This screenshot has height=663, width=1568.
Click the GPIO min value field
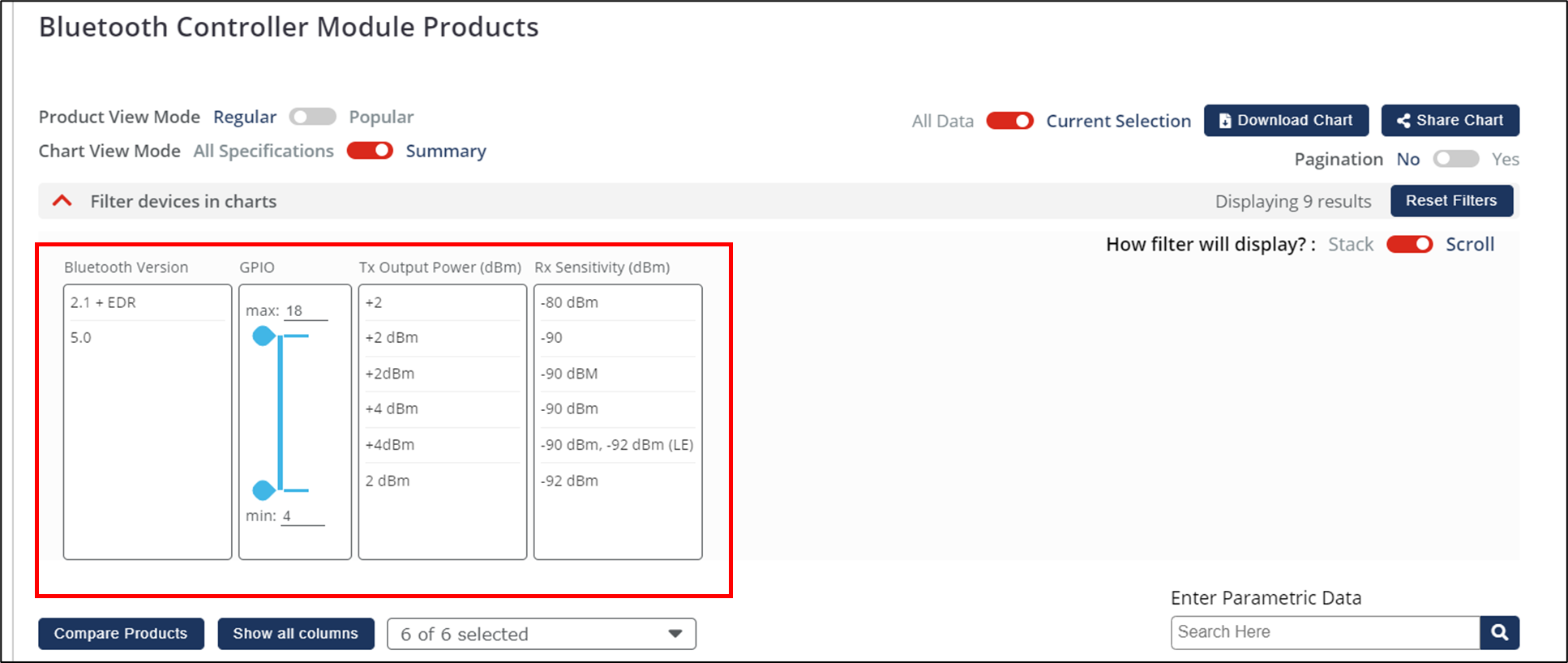click(302, 515)
